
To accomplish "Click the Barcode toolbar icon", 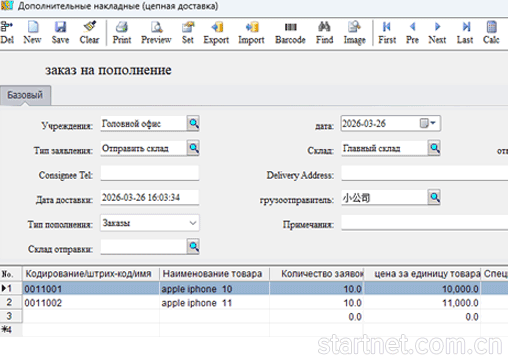I will [290, 33].
